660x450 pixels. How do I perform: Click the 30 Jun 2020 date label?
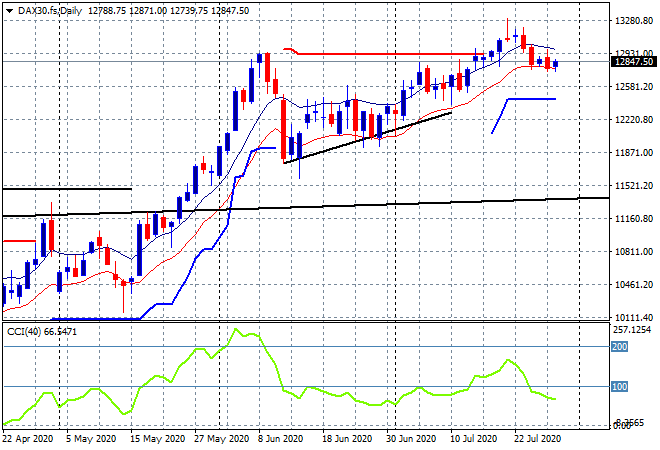click(411, 439)
